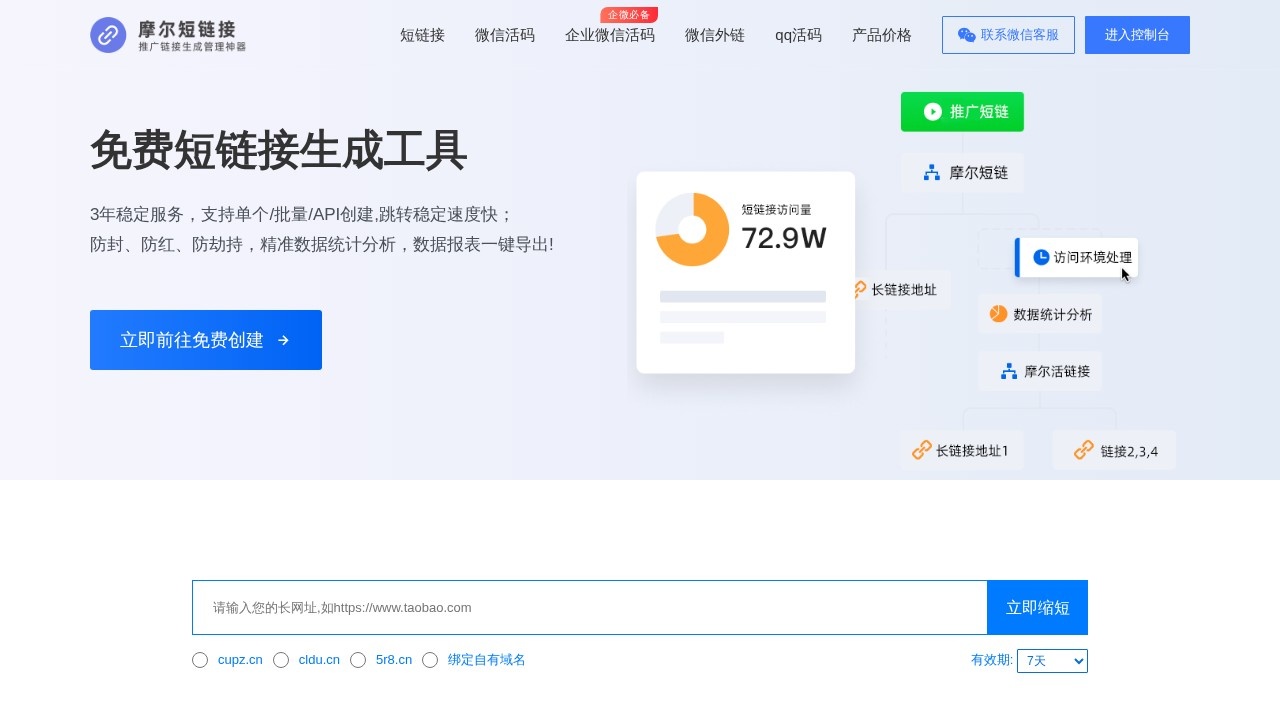Select the cupz.cn domain radio button
Image resolution: width=1280 pixels, height=720 pixels.
coord(199,660)
